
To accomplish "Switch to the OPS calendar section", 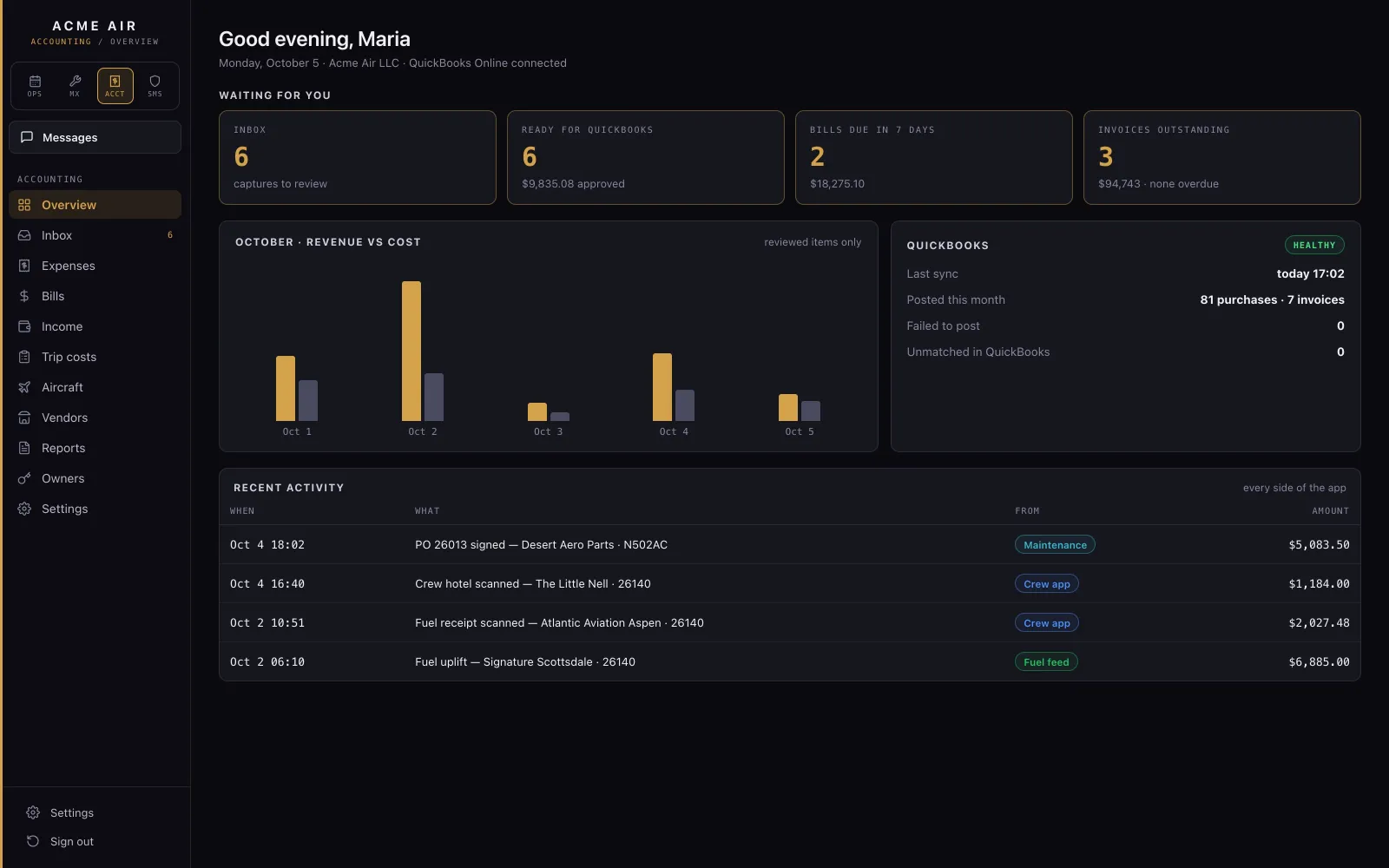I will pyautogui.click(x=35, y=86).
